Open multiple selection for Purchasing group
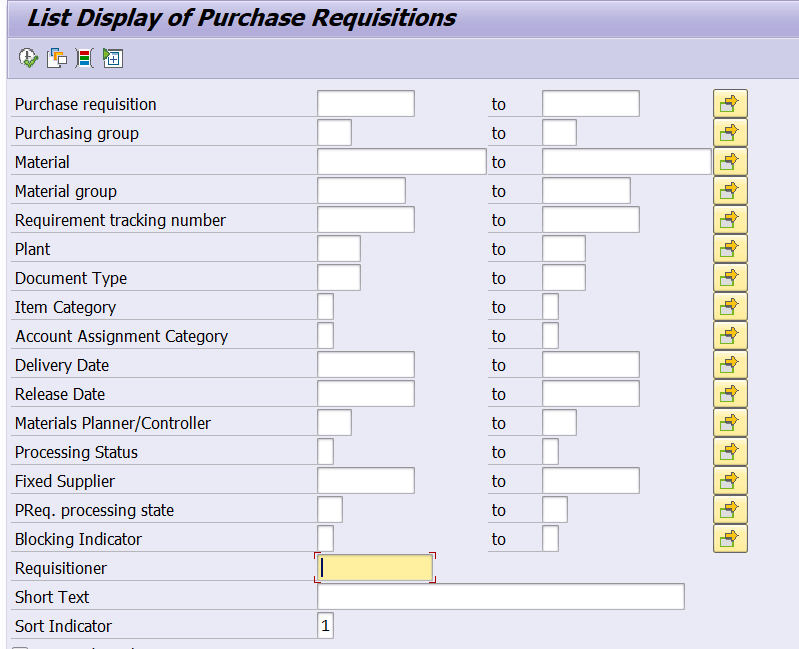This screenshot has width=799, height=649. (730, 133)
